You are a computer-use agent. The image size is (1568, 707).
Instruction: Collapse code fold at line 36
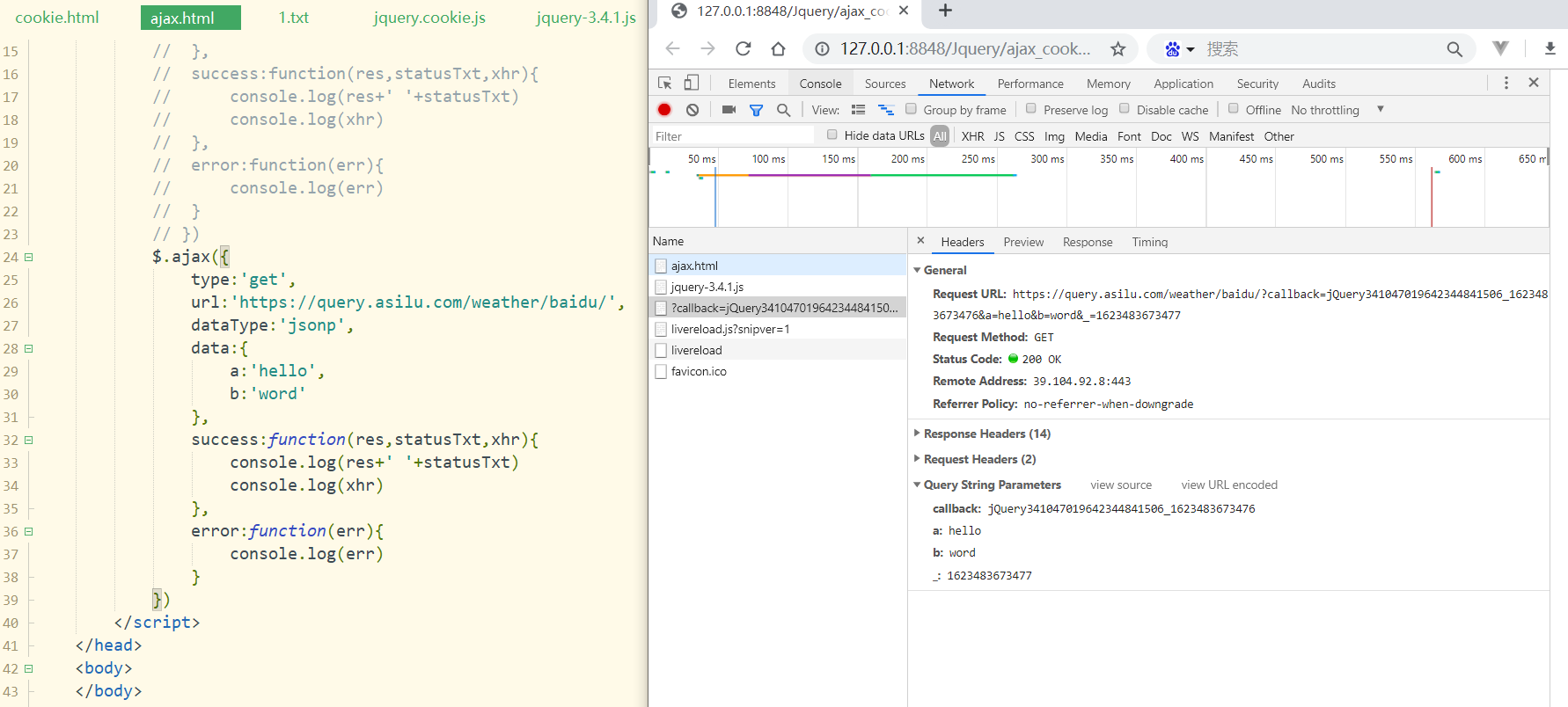point(28,531)
